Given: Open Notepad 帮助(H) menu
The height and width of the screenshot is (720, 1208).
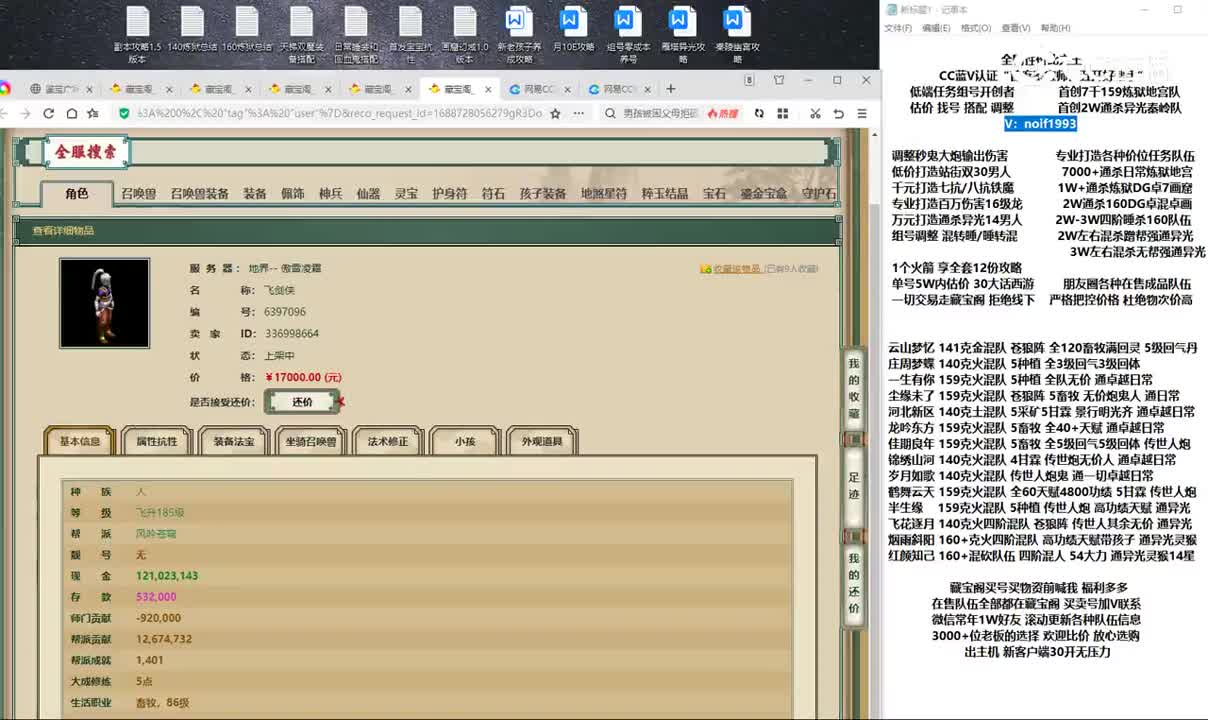Looking at the screenshot, I should [x=1055, y=28].
